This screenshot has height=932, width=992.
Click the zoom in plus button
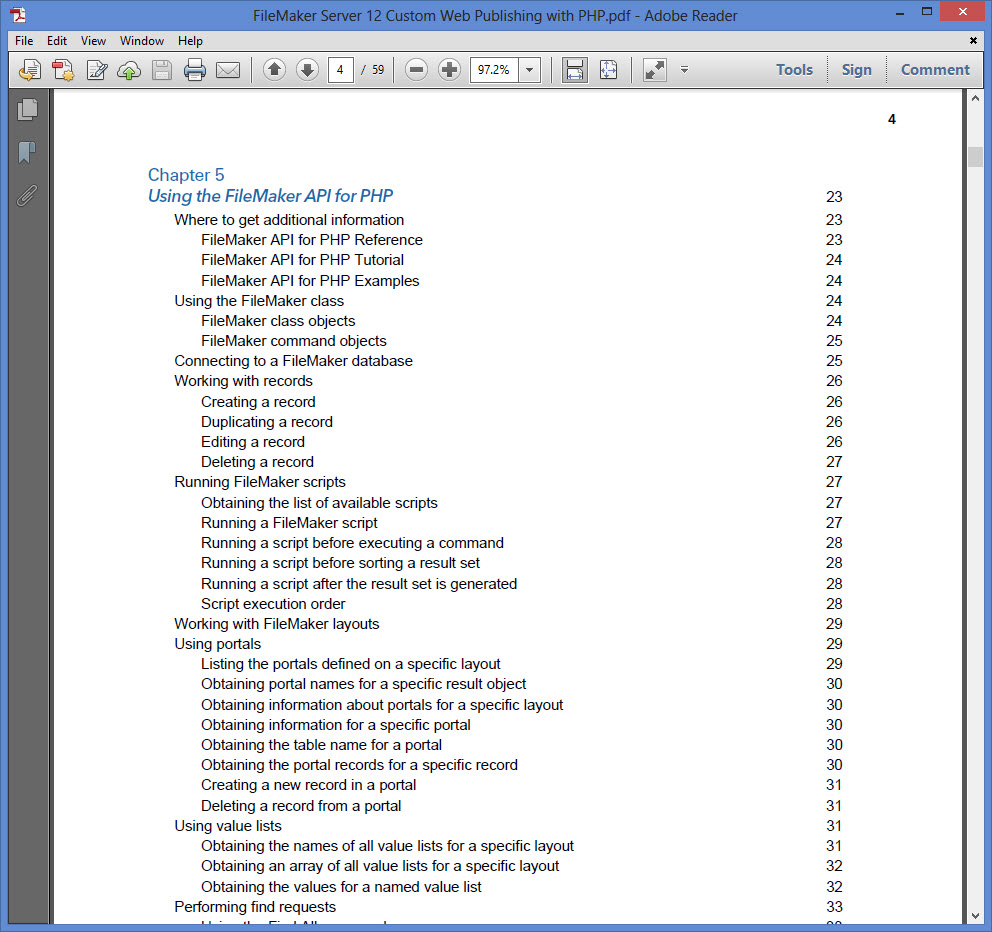click(x=449, y=70)
